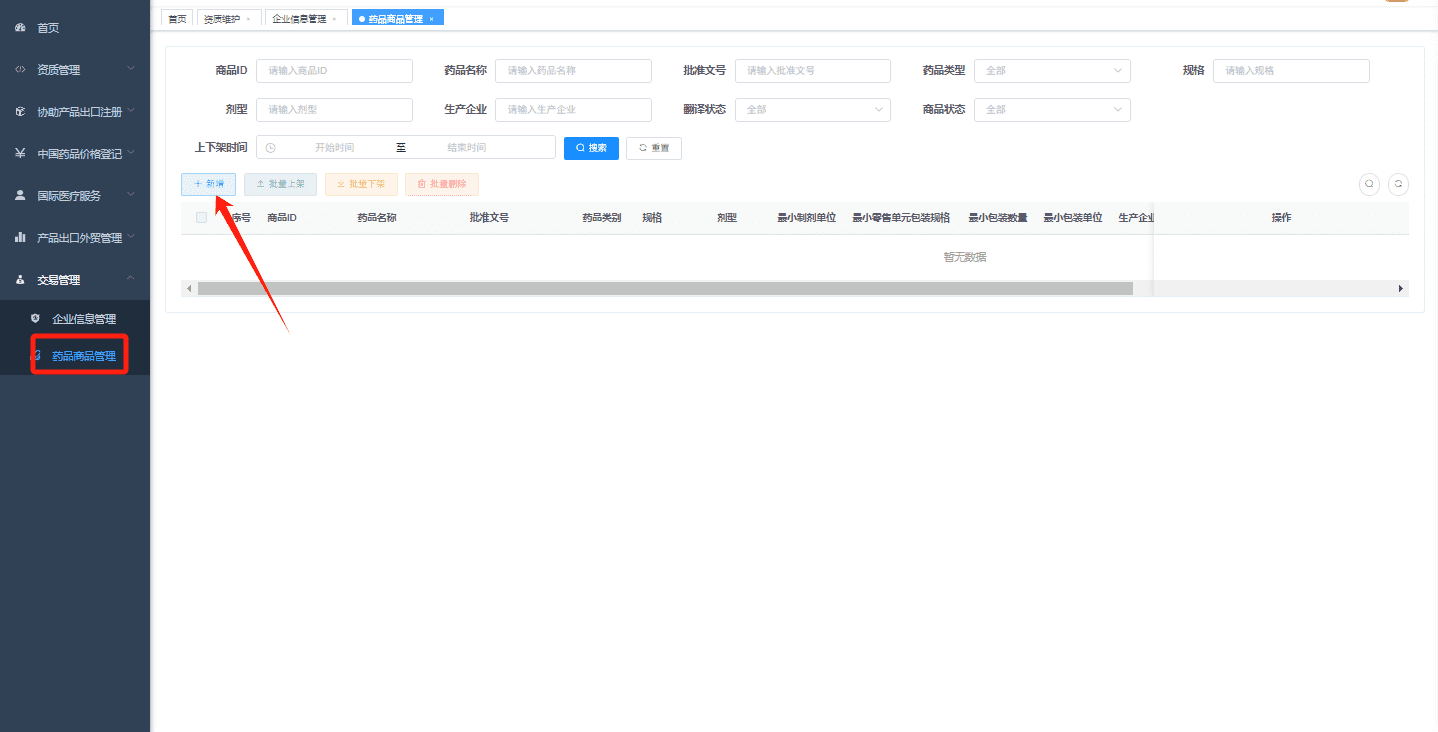Screen dimensions: 1438x732
Task: Open 企业信息管理 in the sidebar
Action: tap(84, 319)
